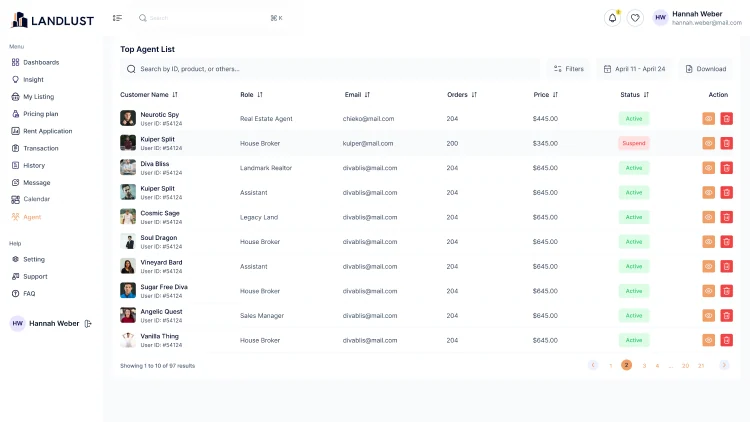View the Sugar Free Diva details

pos(708,291)
